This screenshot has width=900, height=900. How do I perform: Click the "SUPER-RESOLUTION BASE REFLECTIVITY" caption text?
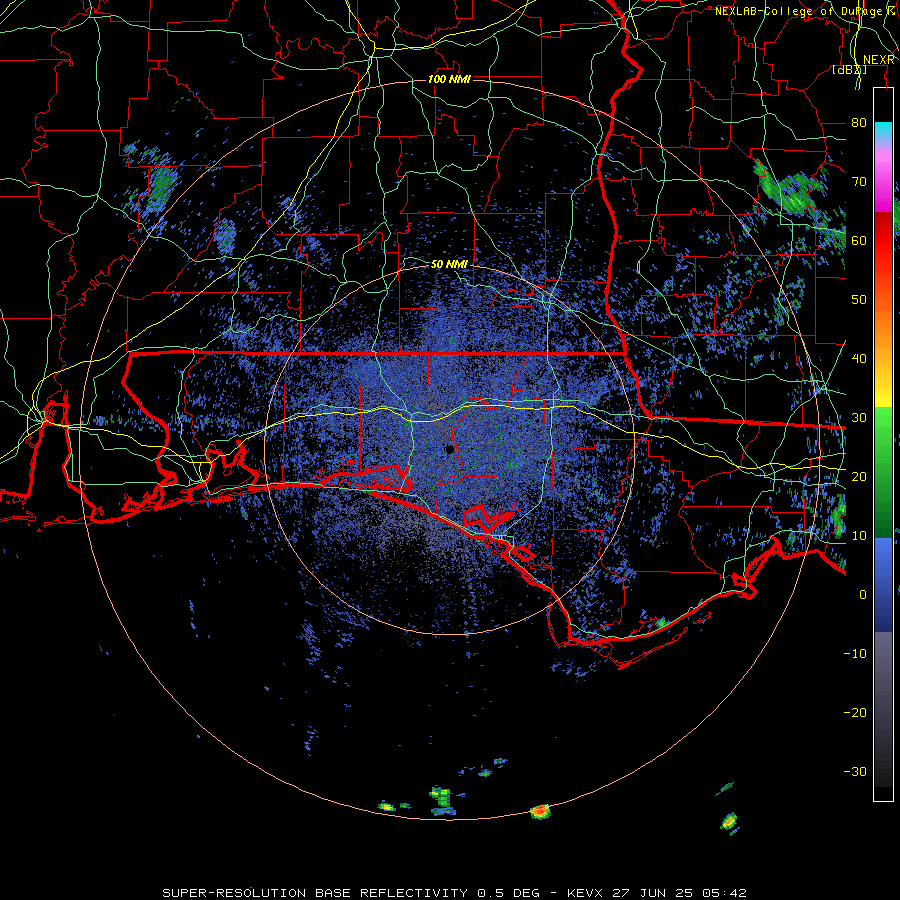pos(315,893)
